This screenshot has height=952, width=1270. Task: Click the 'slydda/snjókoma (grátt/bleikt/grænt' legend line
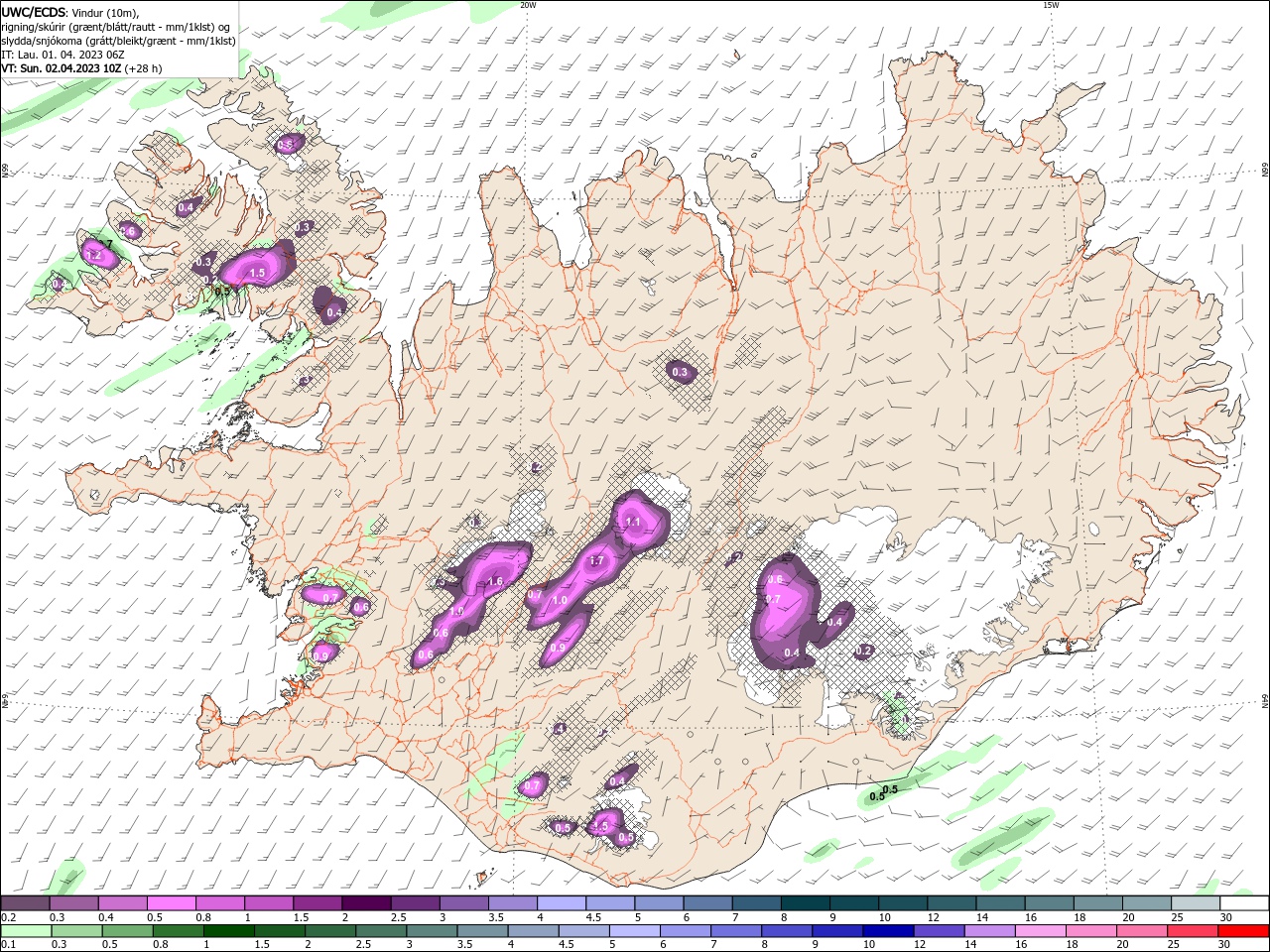pos(119,41)
